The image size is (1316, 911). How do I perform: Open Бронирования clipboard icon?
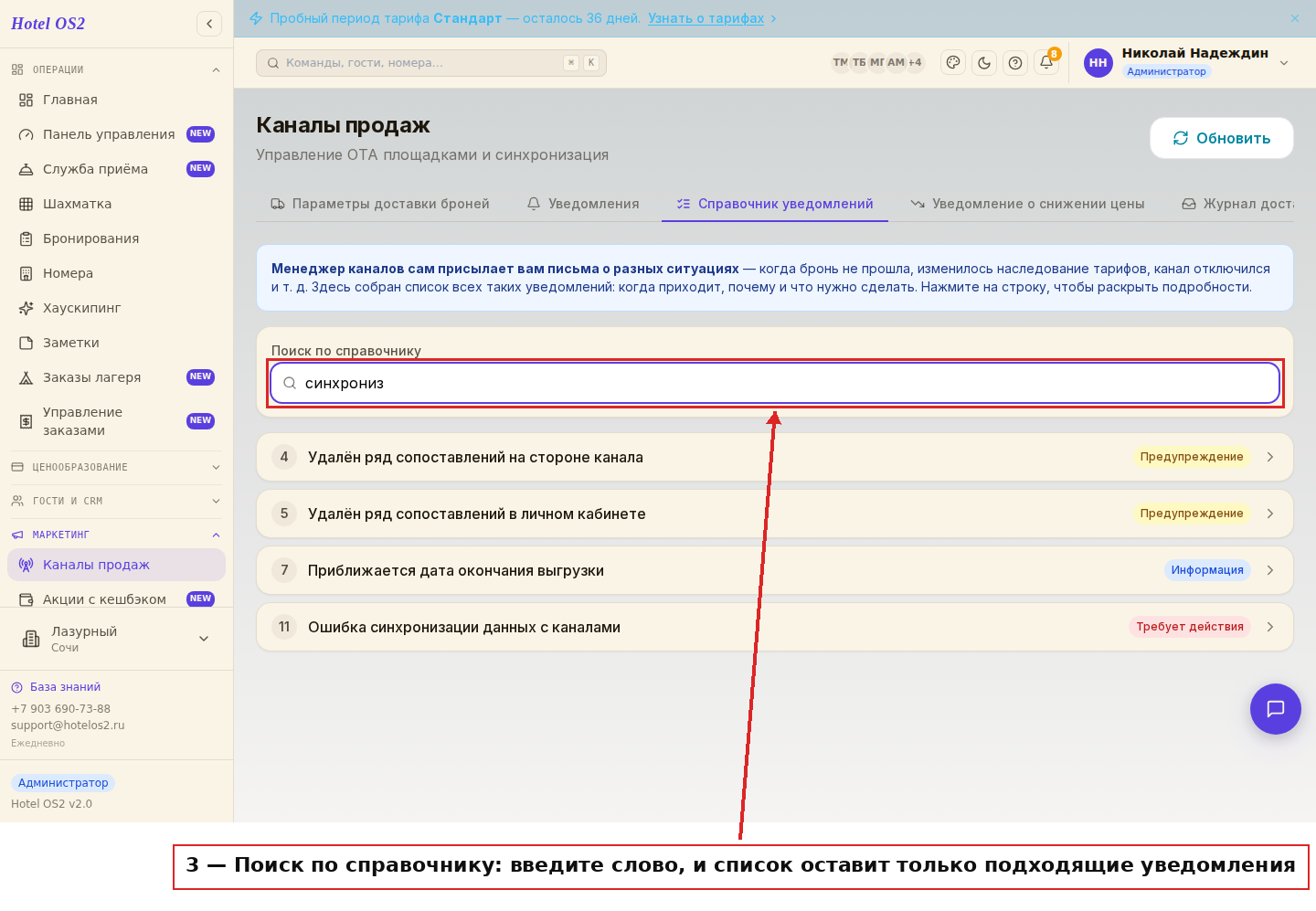coord(27,238)
